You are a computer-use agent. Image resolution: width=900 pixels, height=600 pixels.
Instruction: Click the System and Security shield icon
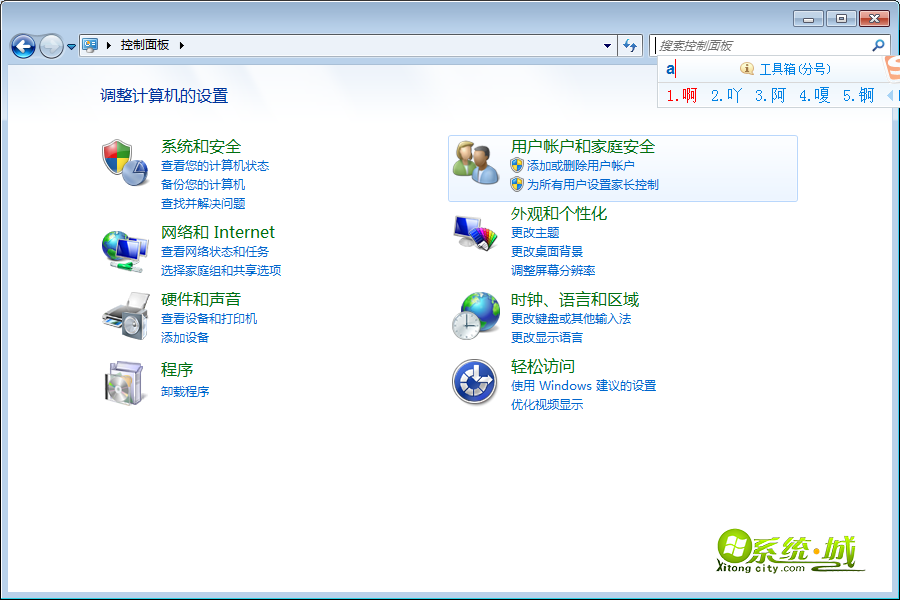tap(124, 163)
